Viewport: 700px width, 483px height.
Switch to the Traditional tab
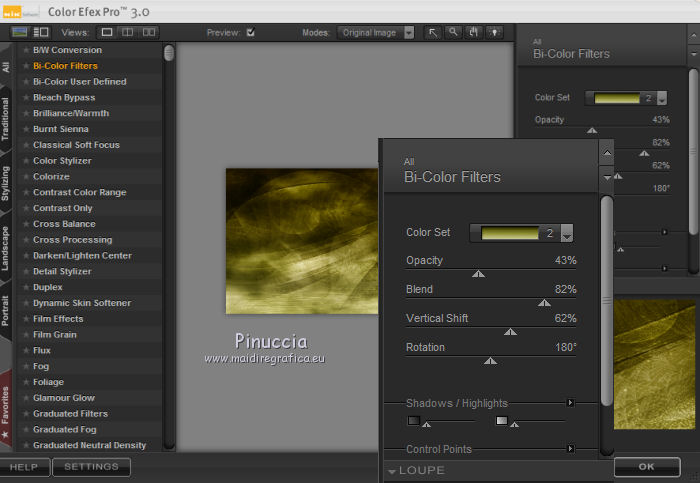5,119
